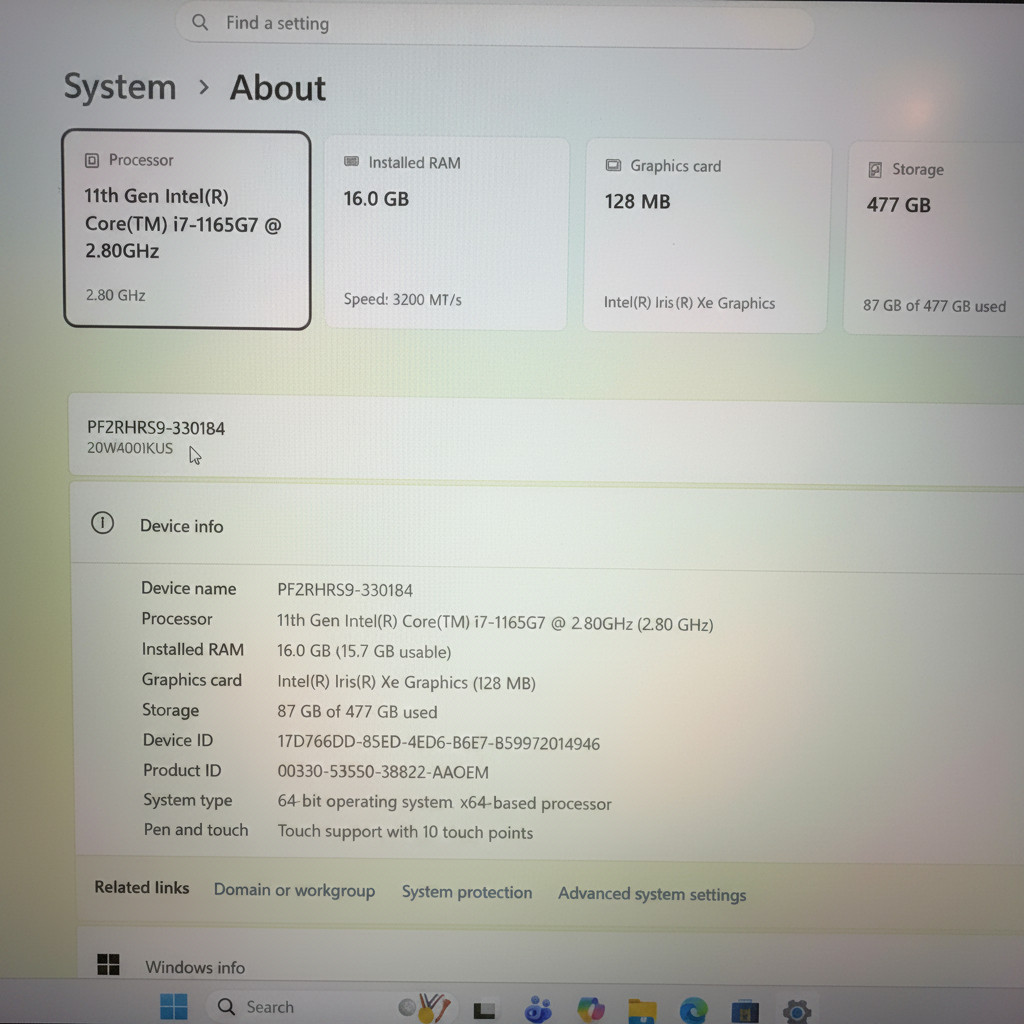1024x1024 pixels.
Task: Select the Storage spec card
Action: (935, 238)
